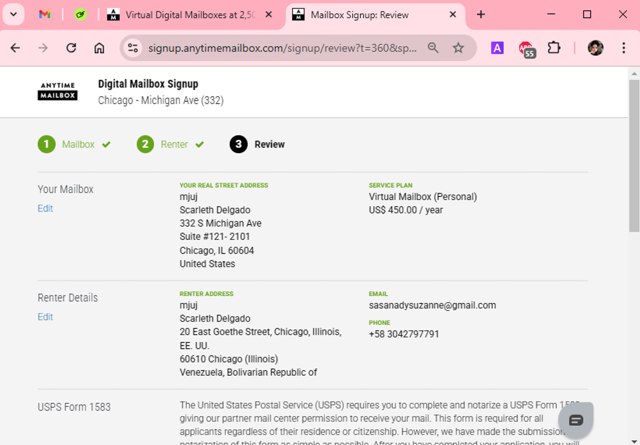Open the Gmail pinned tab
The width and height of the screenshot is (640, 445).
point(44,15)
